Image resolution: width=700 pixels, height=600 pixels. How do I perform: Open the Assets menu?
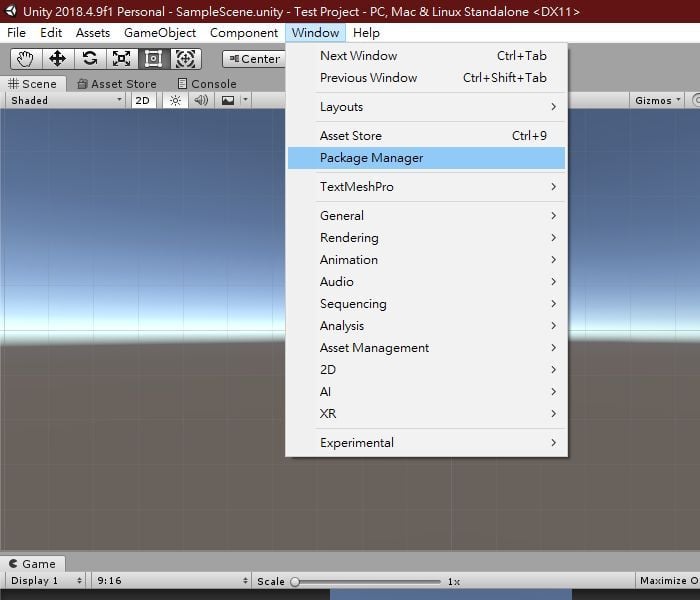[93, 33]
